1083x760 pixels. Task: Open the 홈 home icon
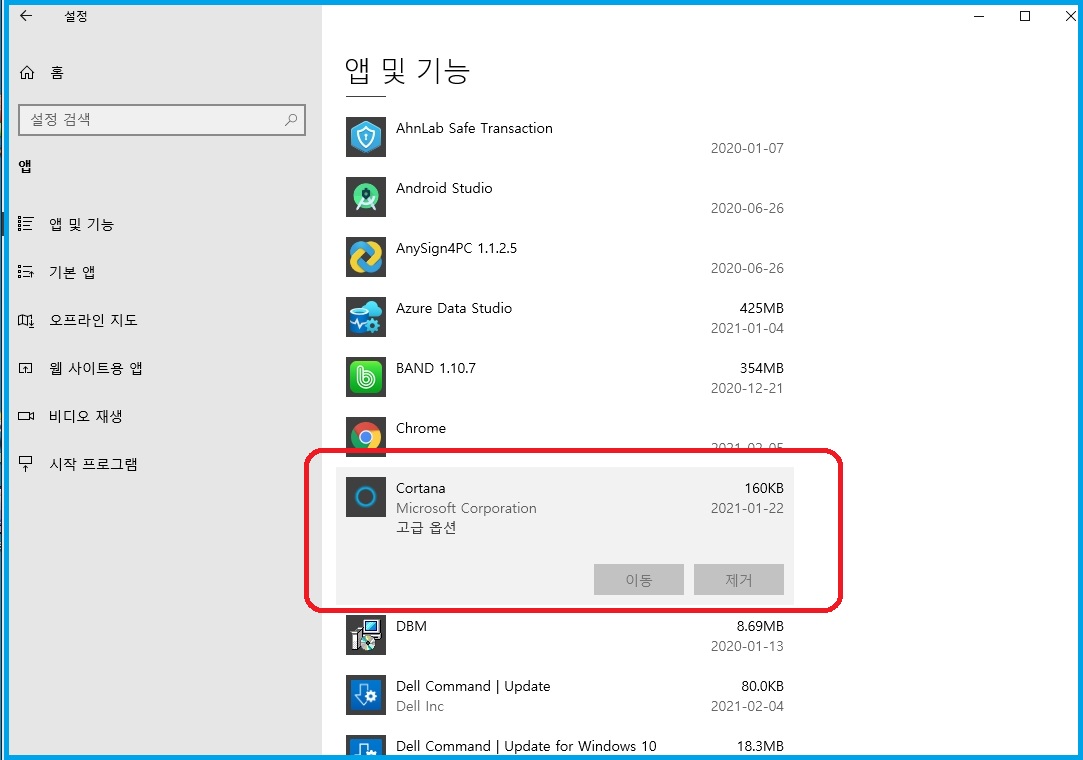click(x=27, y=73)
